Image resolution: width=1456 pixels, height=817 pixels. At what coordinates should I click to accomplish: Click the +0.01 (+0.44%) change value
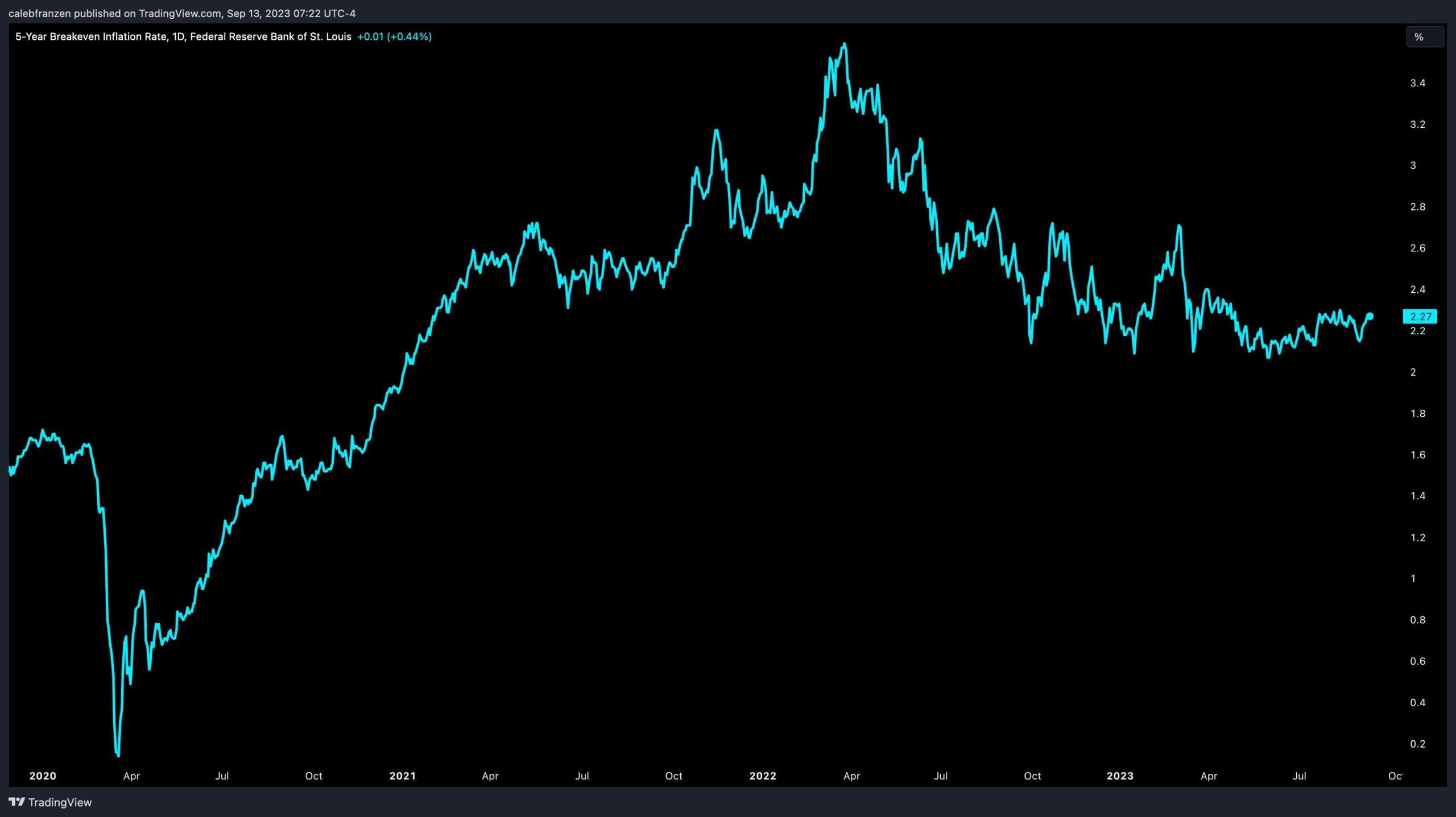coord(394,36)
